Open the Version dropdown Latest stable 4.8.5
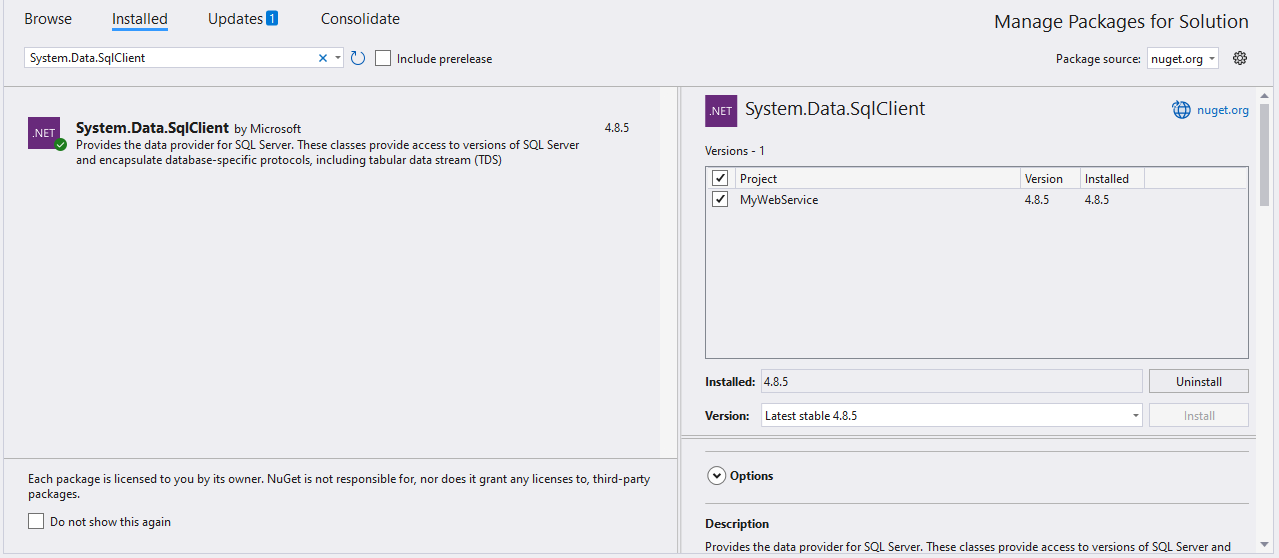The image size is (1279, 558). pyautogui.click(x=952, y=415)
